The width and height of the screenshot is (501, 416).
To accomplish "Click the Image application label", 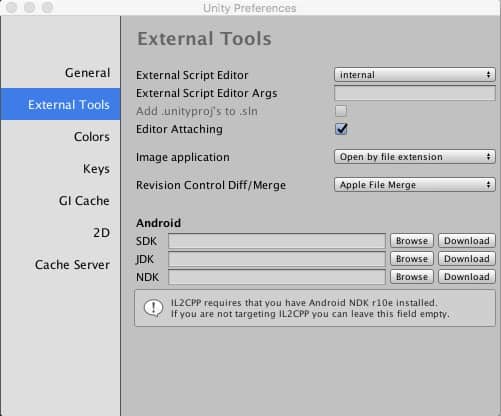I will click(183, 157).
